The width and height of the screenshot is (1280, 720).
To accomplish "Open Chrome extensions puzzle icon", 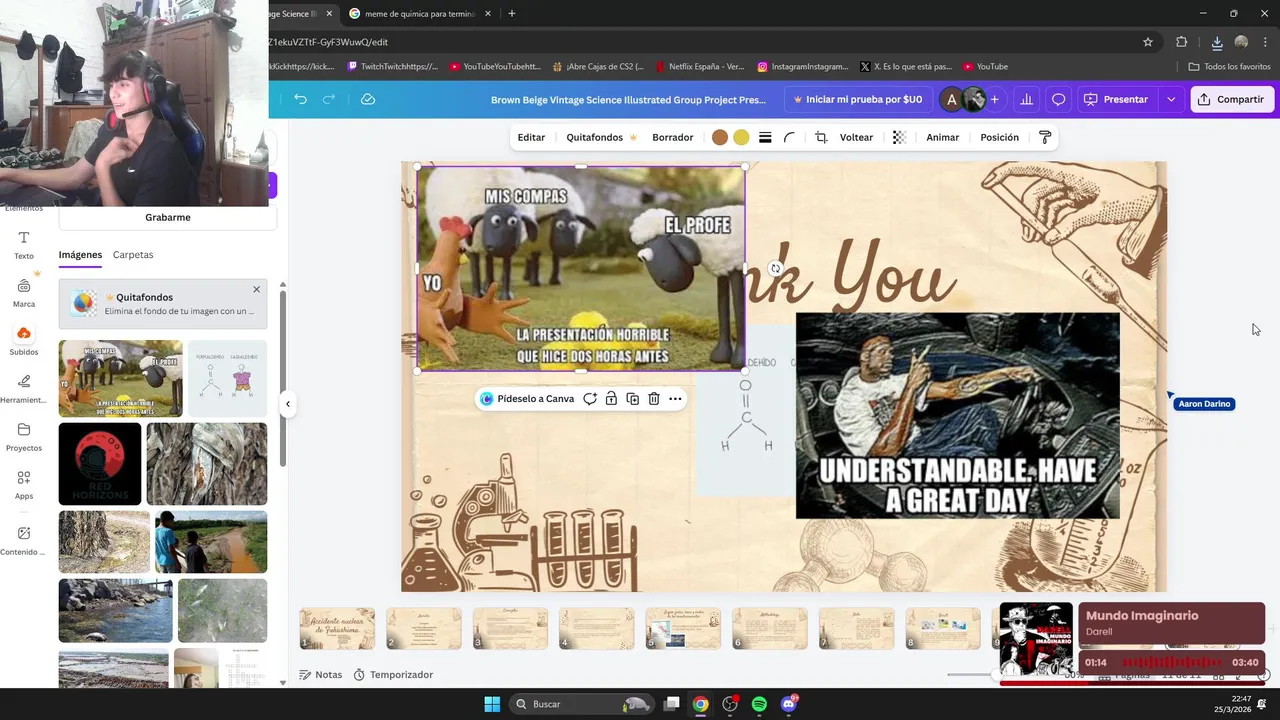I will tap(1182, 42).
